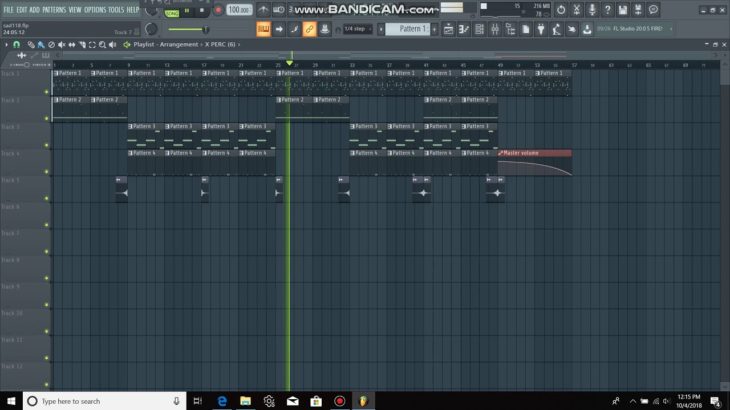Select the Slice tool

pyautogui.click(x=82, y=45)
